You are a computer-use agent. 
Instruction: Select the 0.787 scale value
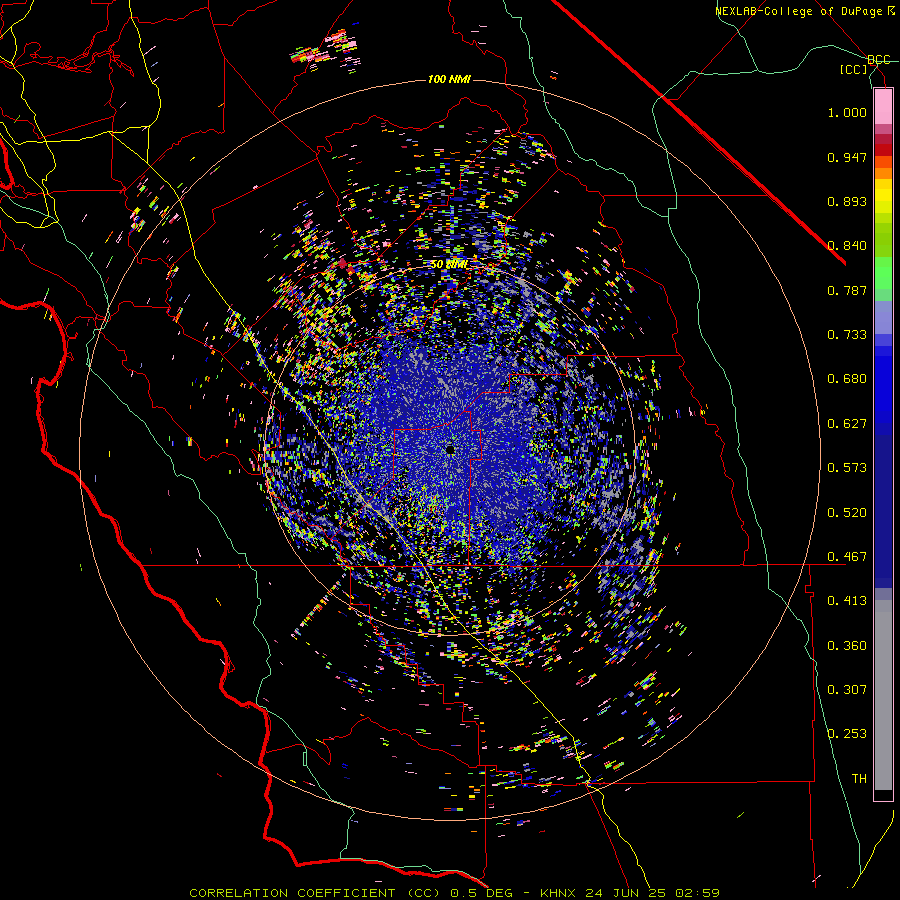point(847,290)
